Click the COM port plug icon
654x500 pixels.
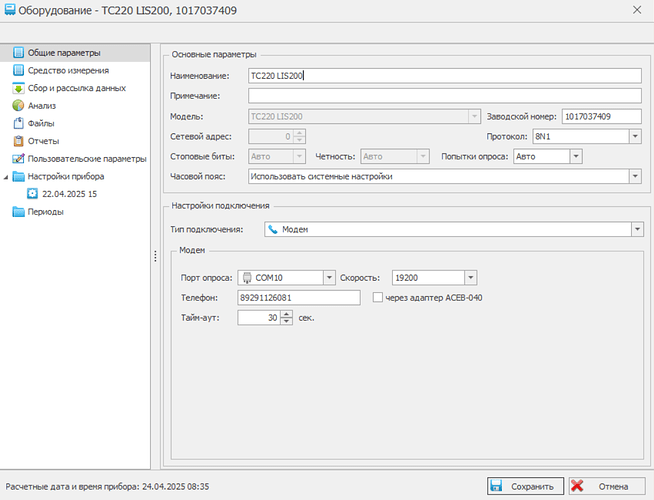pos(247,278)
